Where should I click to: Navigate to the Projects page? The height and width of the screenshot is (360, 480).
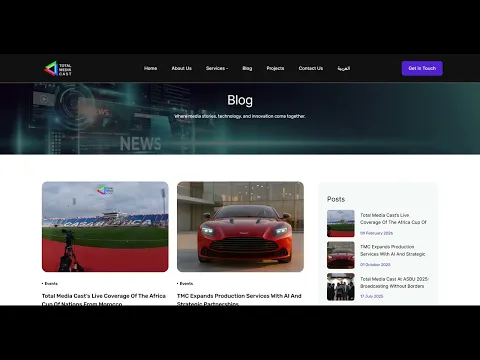coord(275,68)
